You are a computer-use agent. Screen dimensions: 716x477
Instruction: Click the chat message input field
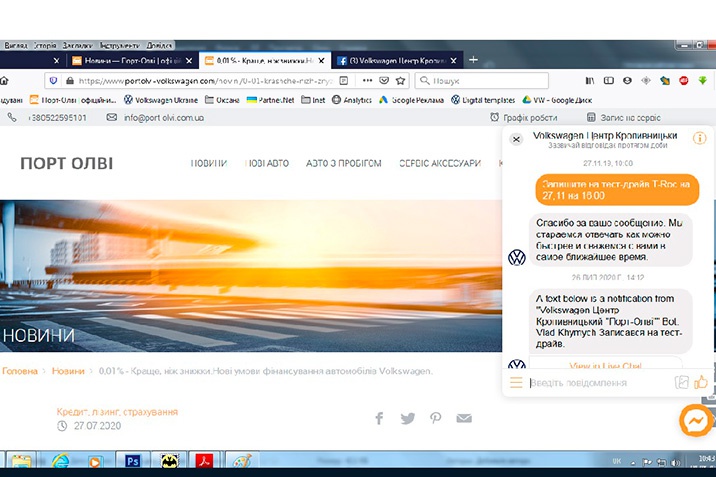600,383
